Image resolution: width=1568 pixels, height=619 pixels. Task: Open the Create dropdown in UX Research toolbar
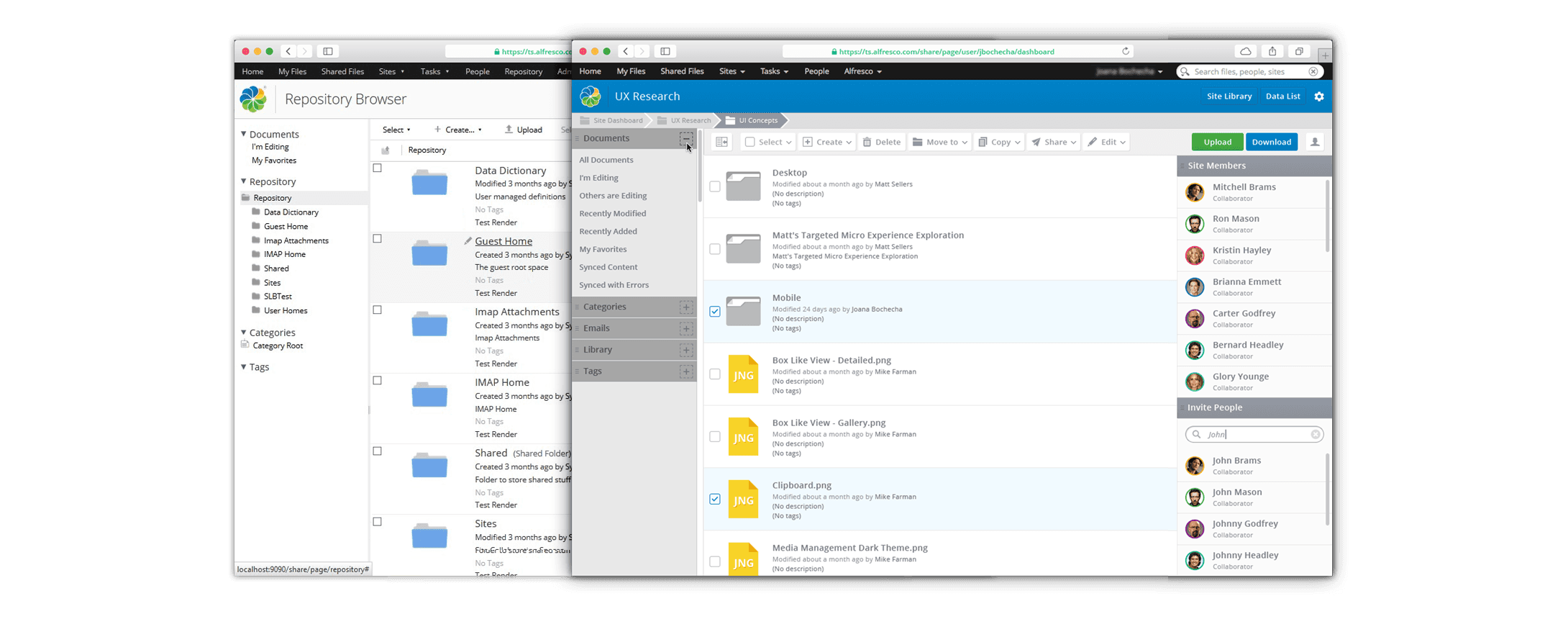tap(826, 142)
